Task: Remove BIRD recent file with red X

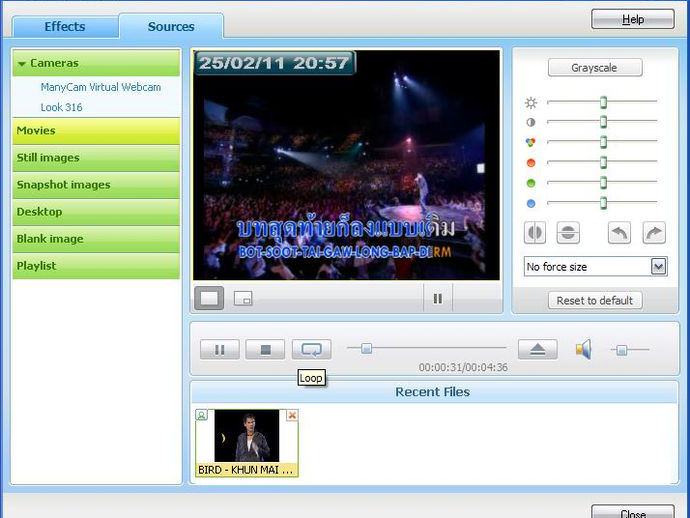Action: pos(292,415)
